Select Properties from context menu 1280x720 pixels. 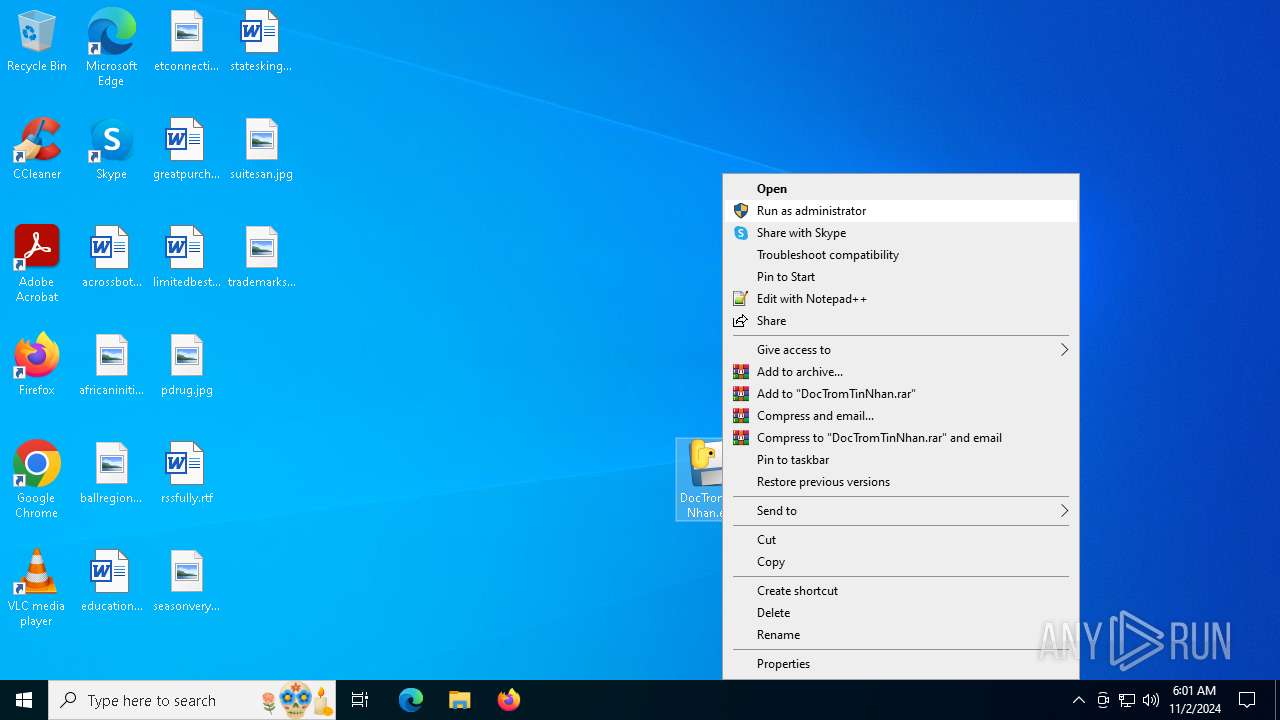(783, 664)
